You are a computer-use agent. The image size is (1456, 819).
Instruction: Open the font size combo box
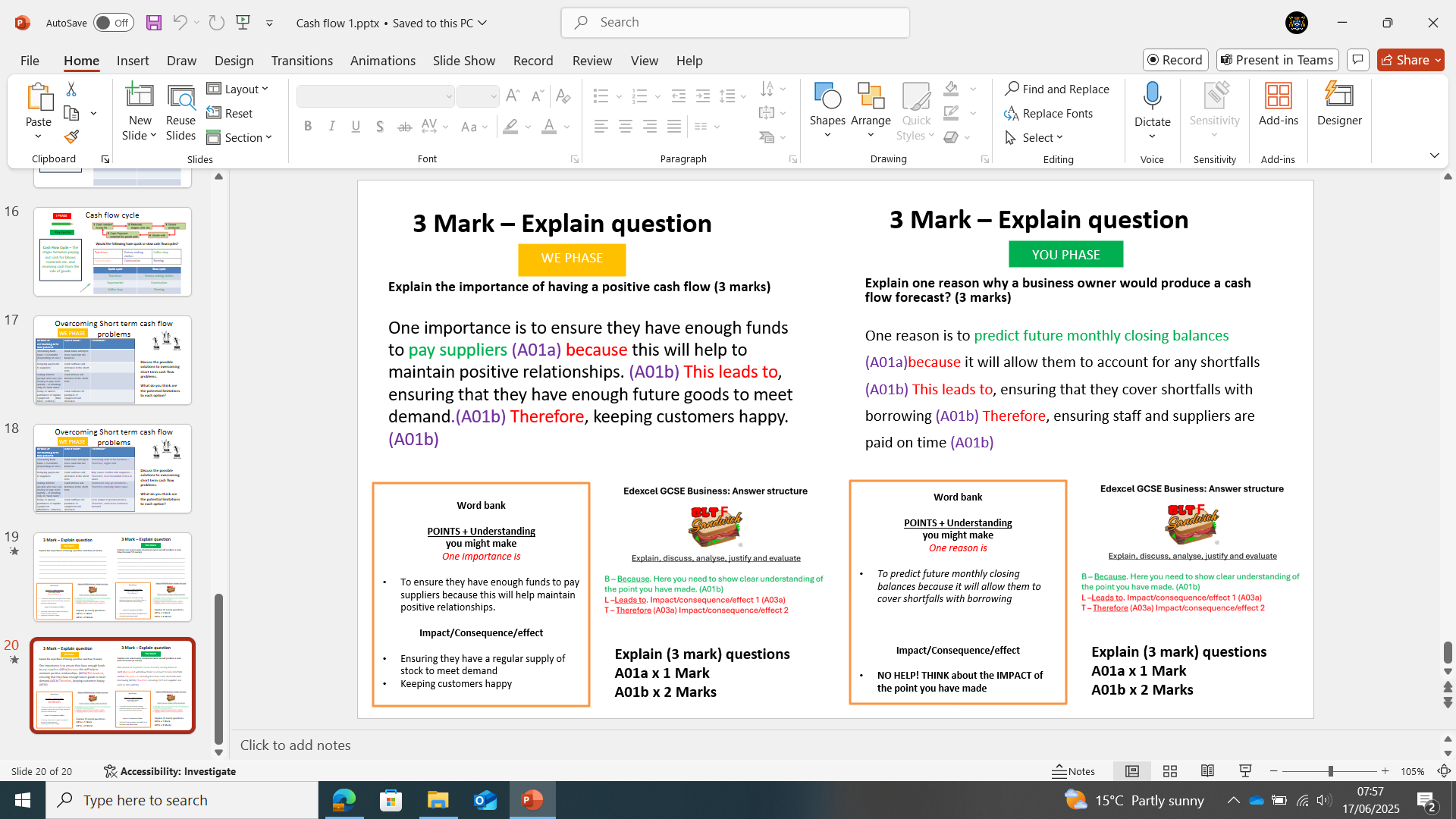click(x=479, y=96)
